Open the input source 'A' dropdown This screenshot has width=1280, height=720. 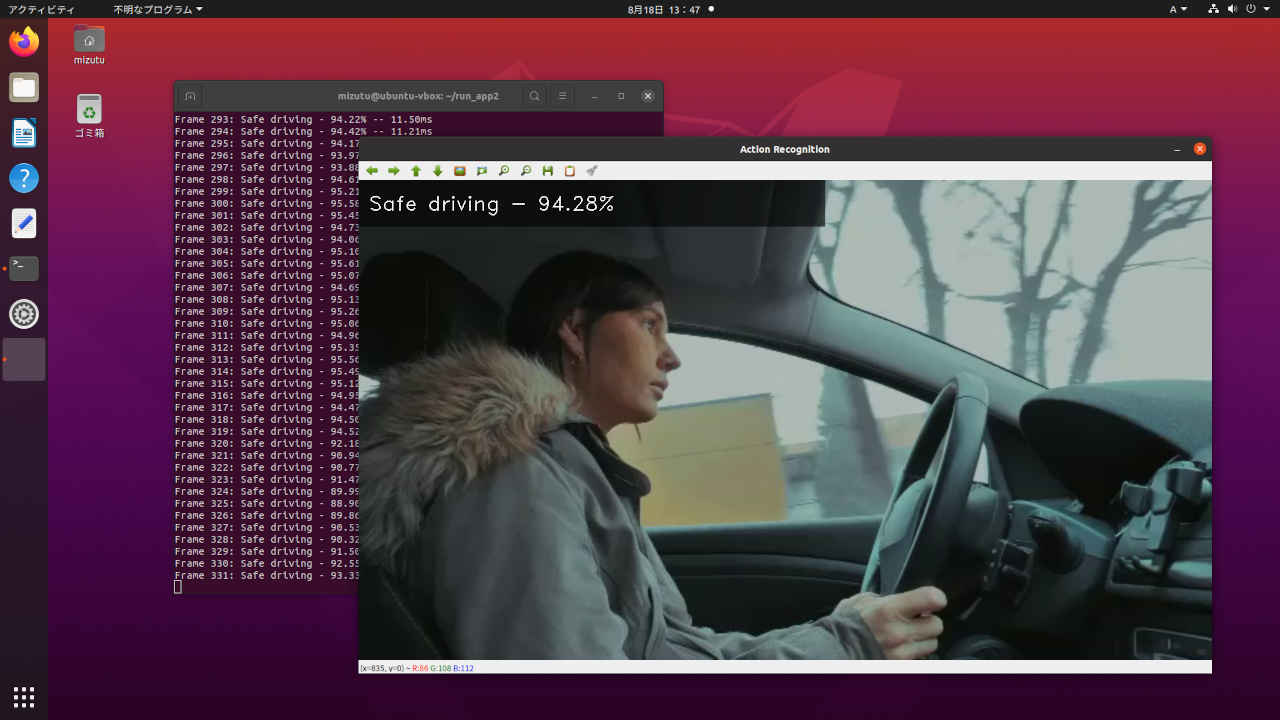click(1178, 9)
